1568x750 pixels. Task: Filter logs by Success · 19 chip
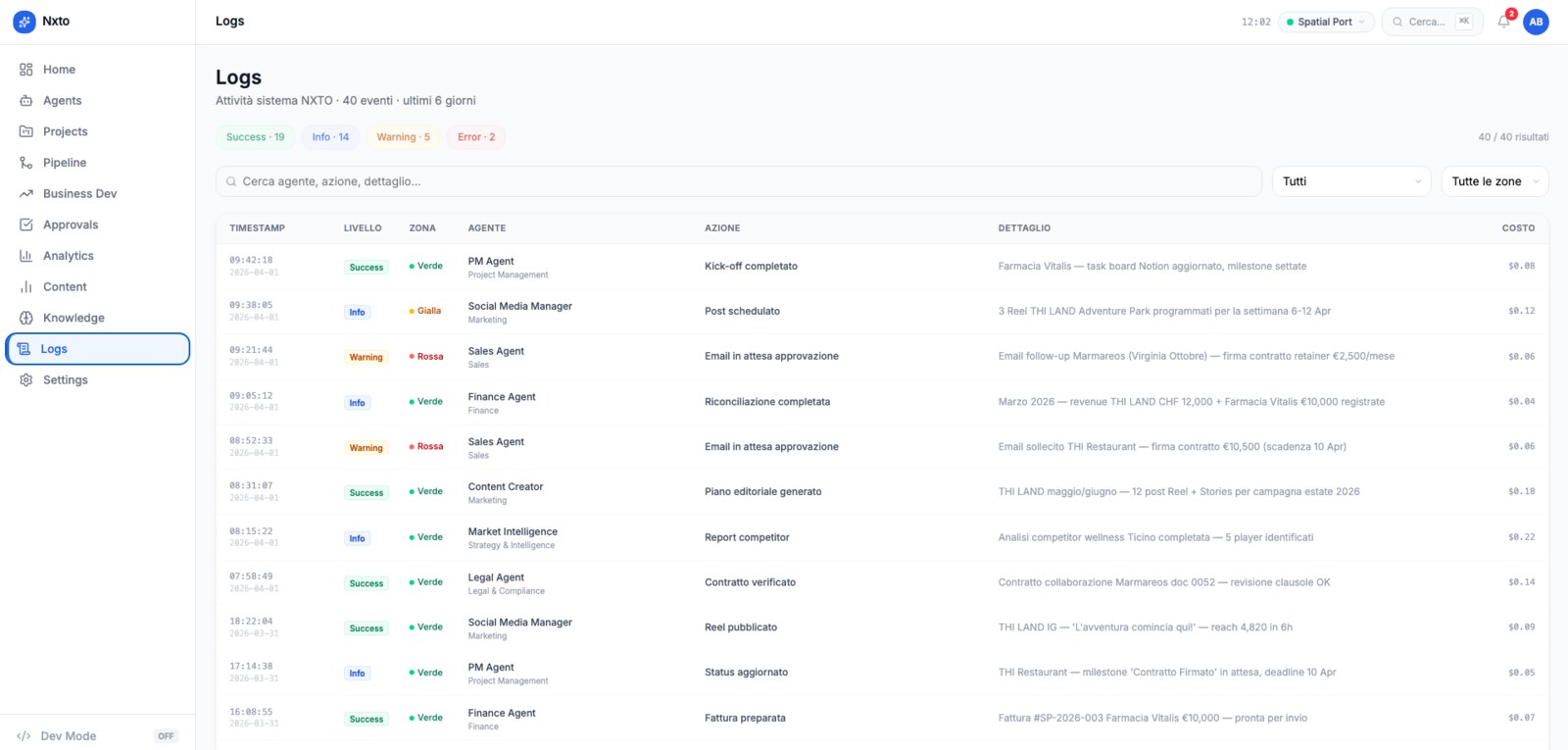click(x=255, y=137)
